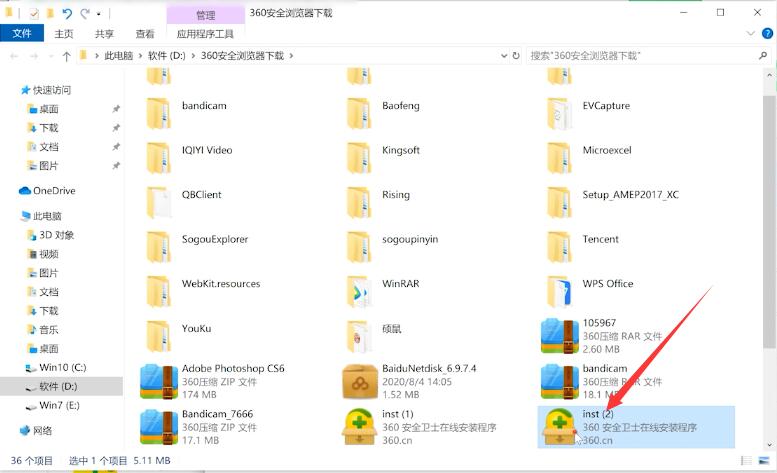777x473 pixels.
Task: Select the BaiduNetdisk_6.9.7.4 installer icon
Action: (x=360, y=382)
